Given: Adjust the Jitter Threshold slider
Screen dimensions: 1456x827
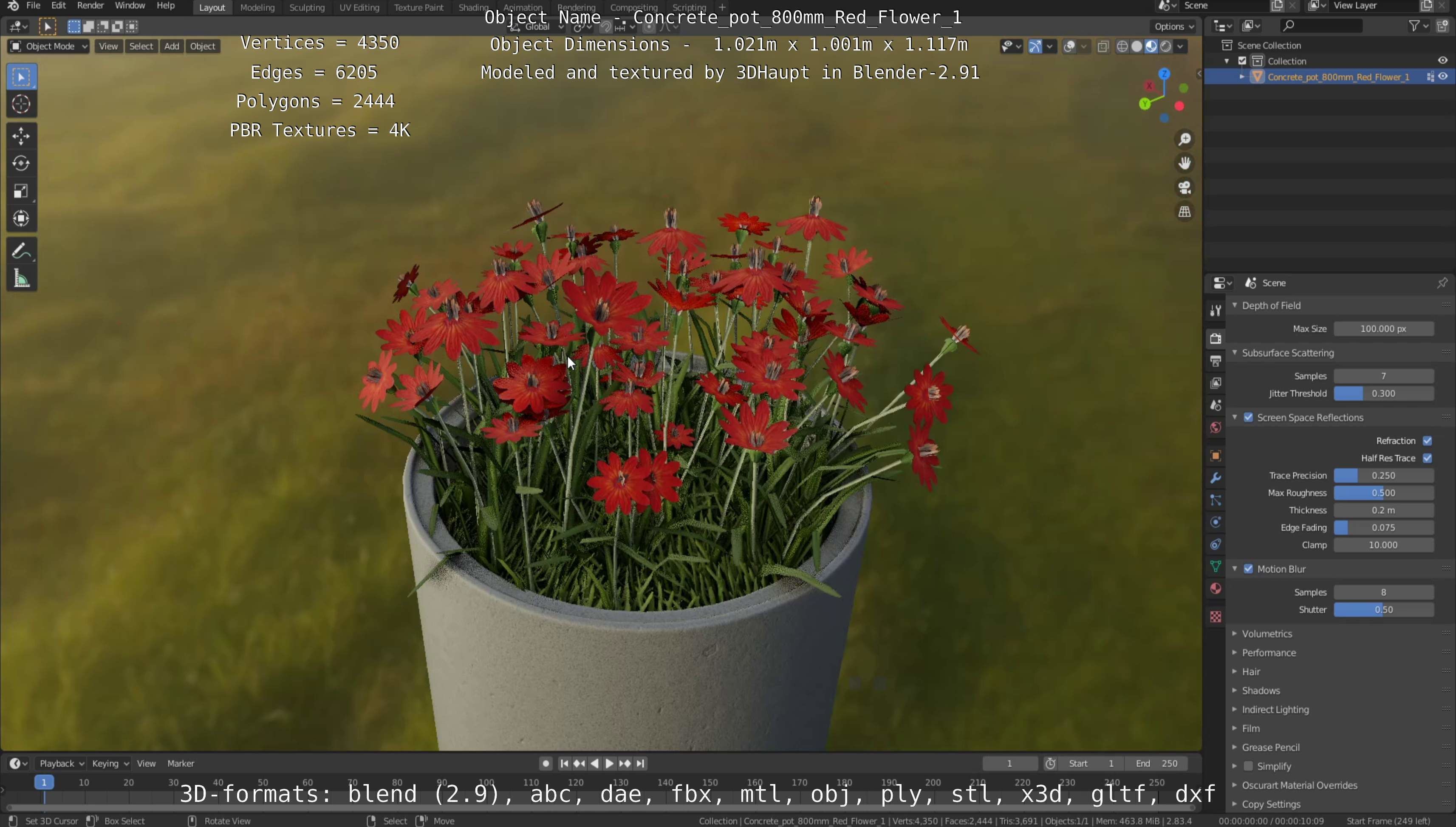Looking at the screenshot, I should 1383,393.
